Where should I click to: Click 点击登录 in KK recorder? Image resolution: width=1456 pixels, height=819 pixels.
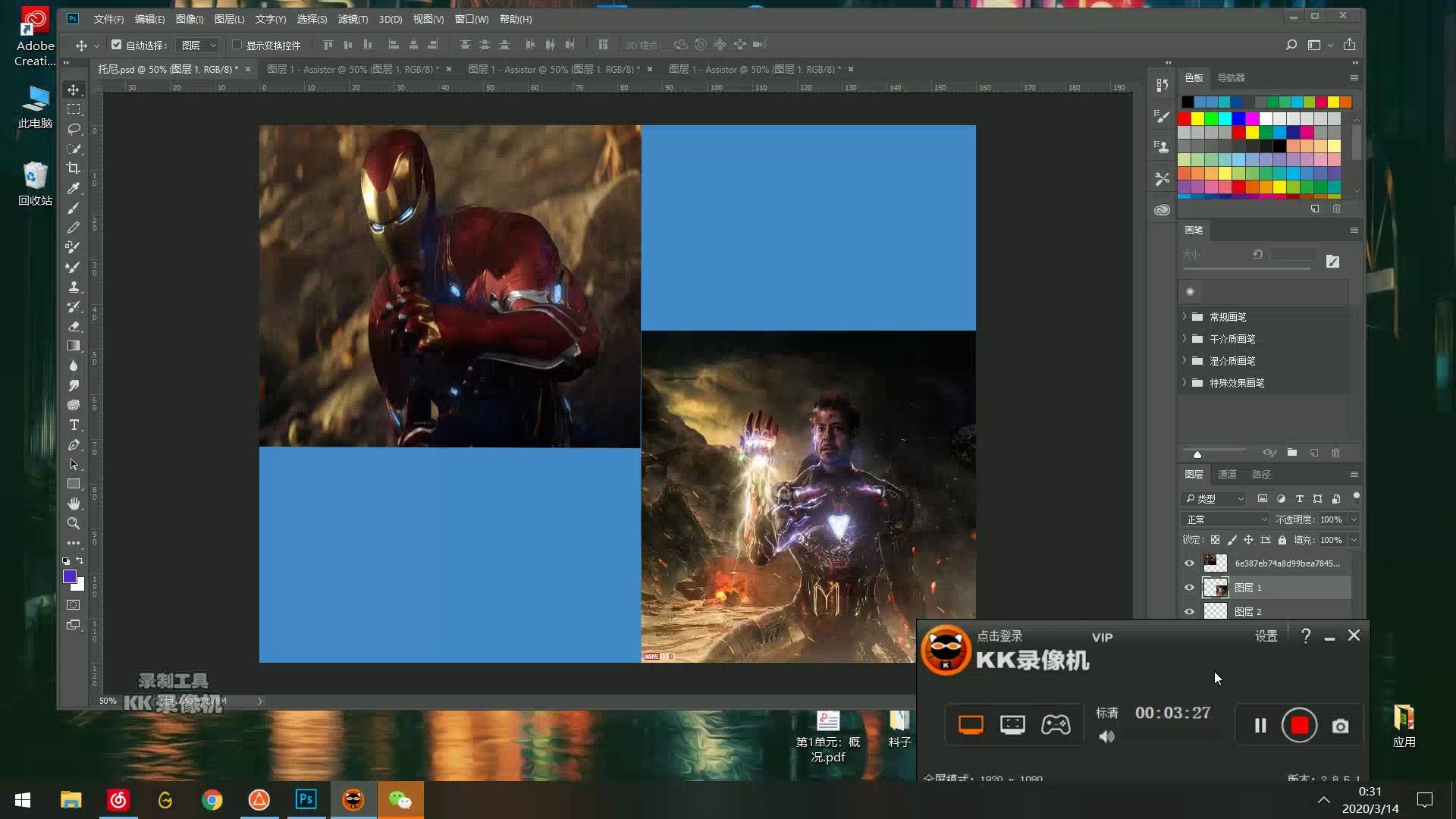click(999, 636)
